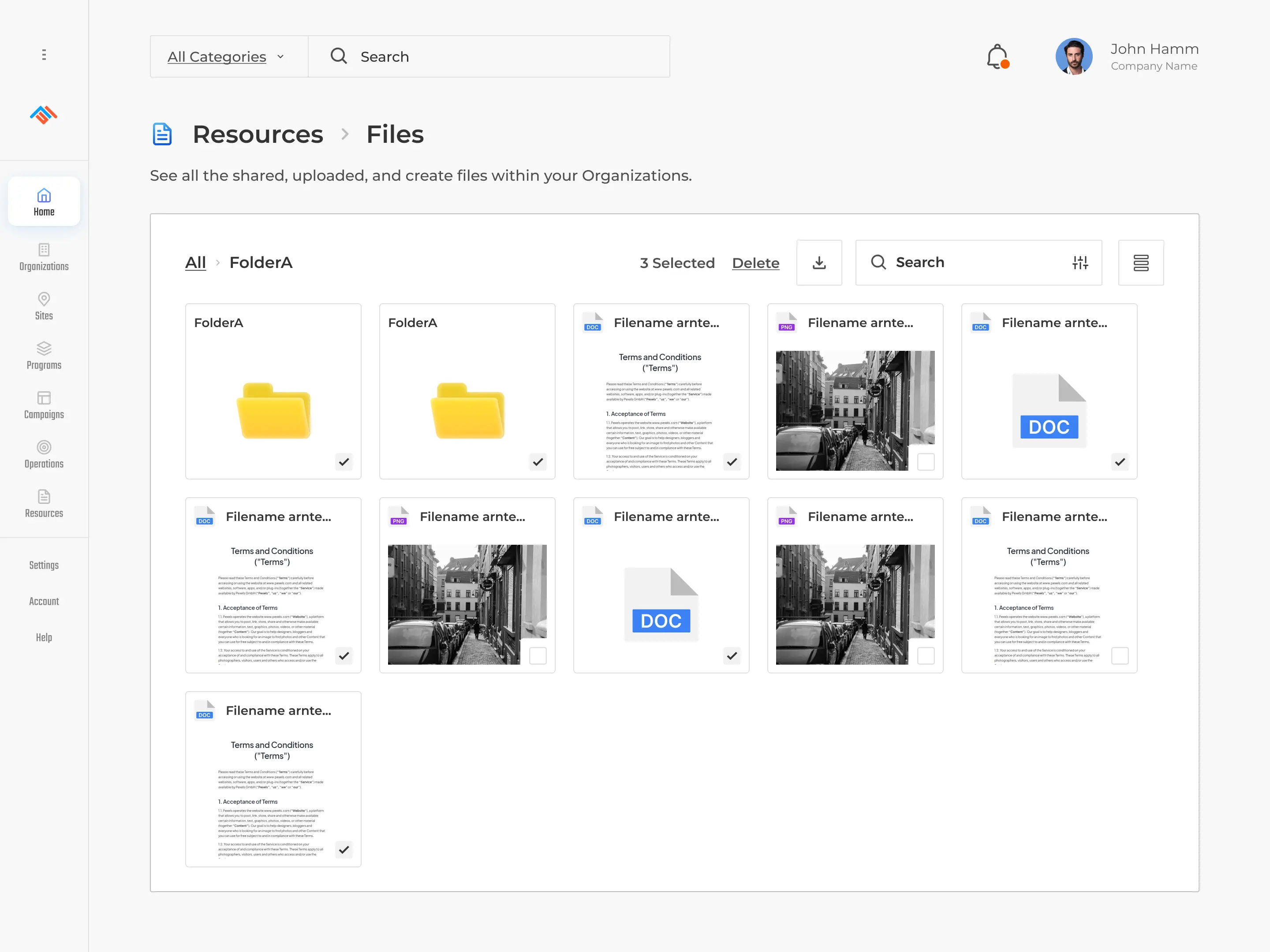Image resolution: width=1270 pixels, height=952 pixels.
Task: Open second-row last street photo thumbnail
Action: click(x=855, y=604)
